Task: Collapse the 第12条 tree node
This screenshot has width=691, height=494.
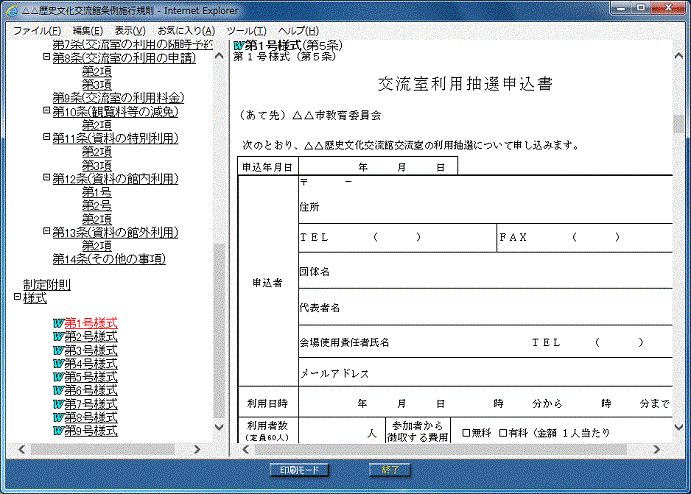Action: coord(46,178)
